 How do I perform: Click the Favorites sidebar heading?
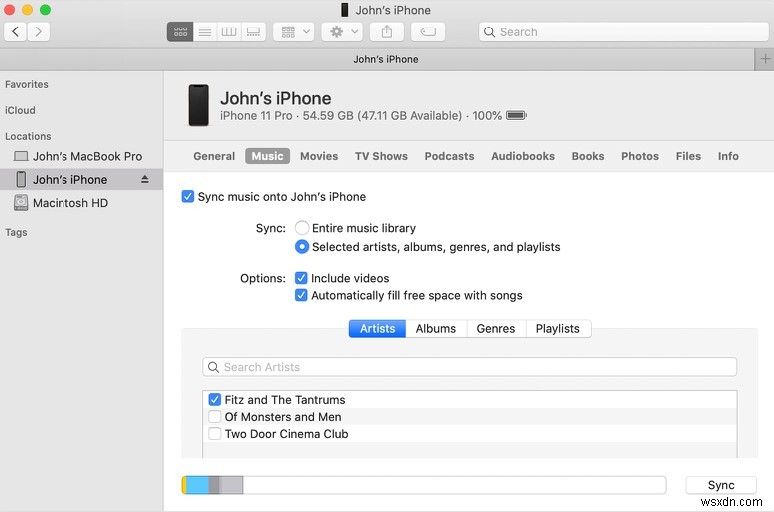pos(27,84)
